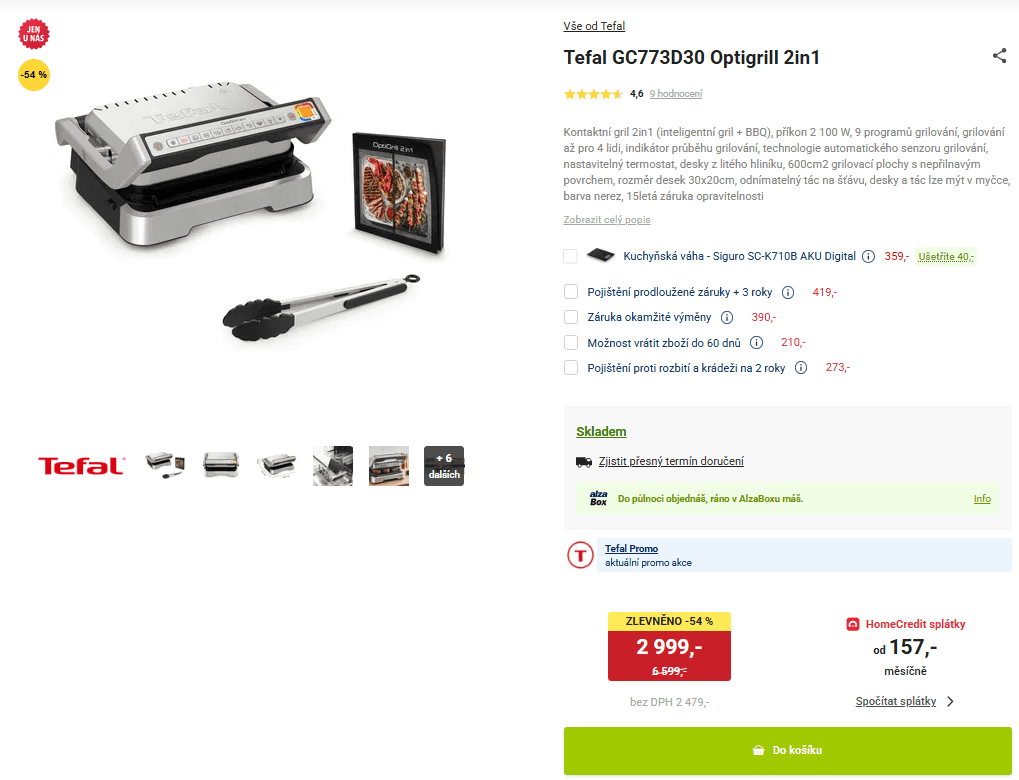
Task: Click the red Tefal Promo circle icon
Action: pos(580,555)
